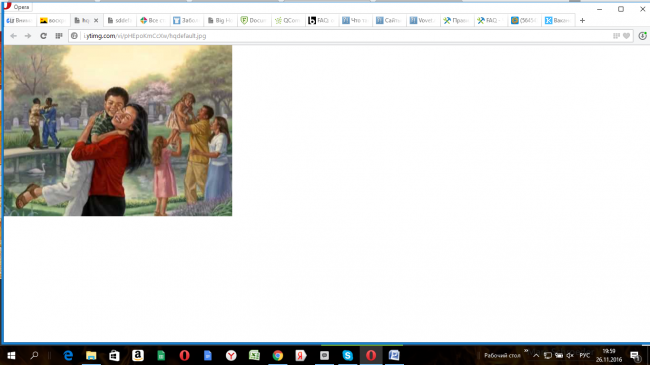Open the downloads icon in toolbar
Viewport: 650px width, 365px height.
coord(643,36)
